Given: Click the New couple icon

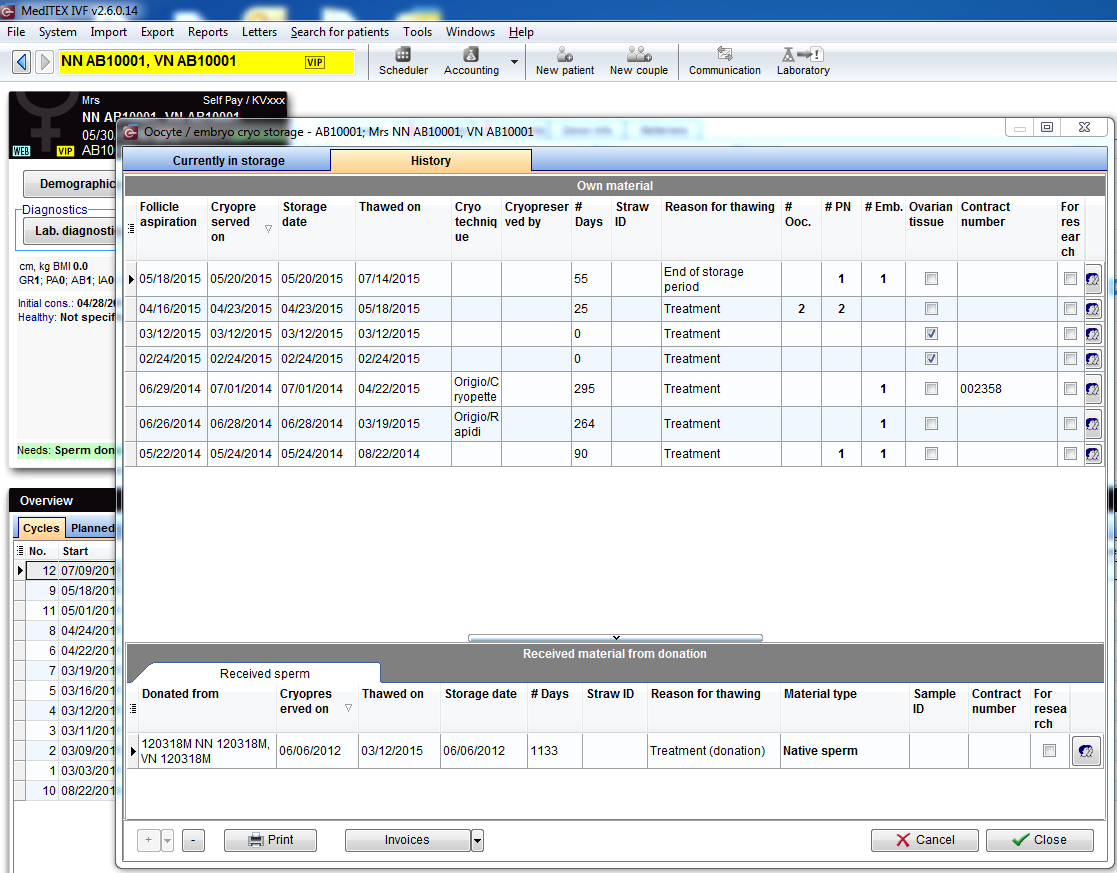Looking at the screenshot, I should coord(639,61).
